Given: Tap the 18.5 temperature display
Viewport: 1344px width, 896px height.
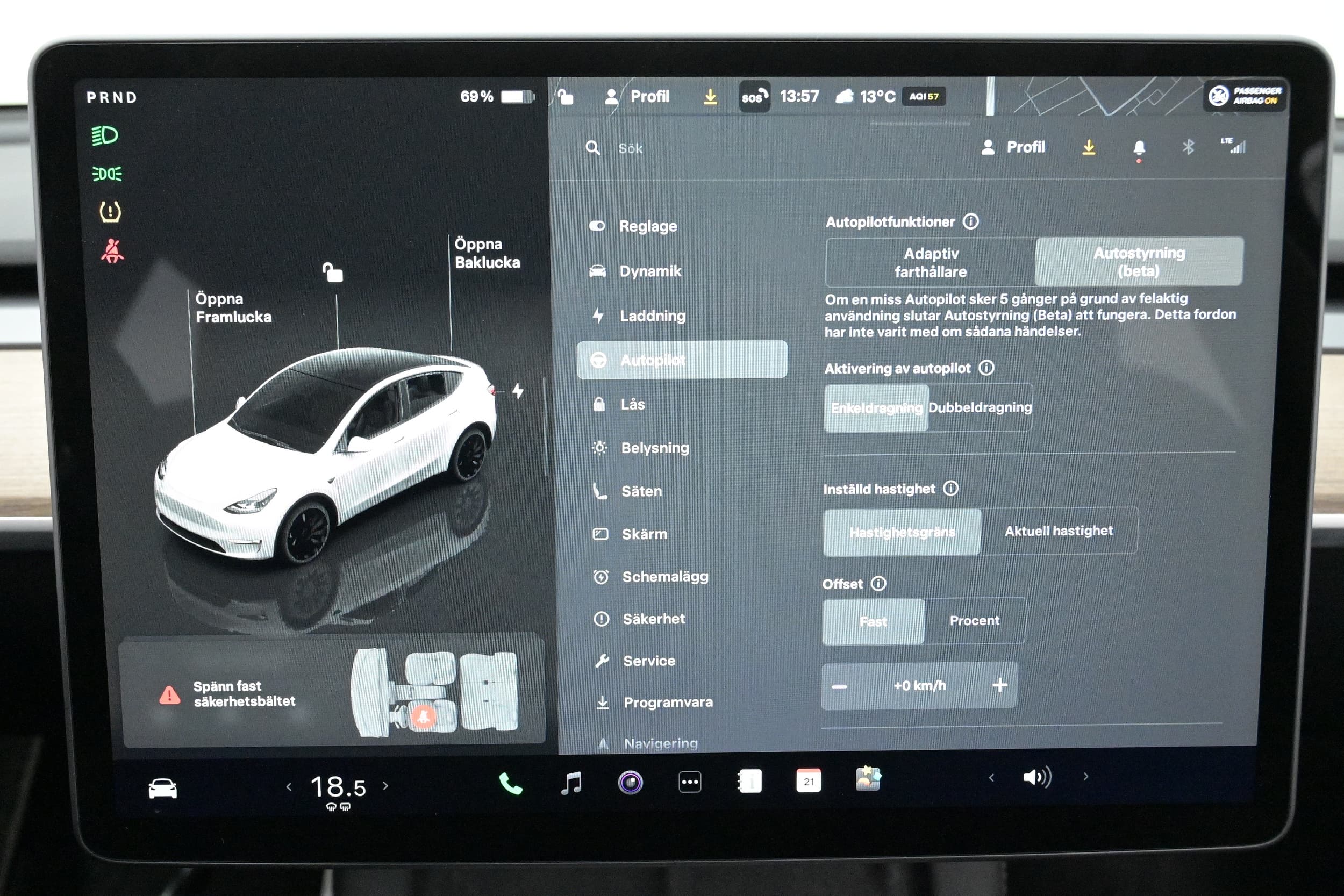Looking at the screenshot, I should pos(338,787).
